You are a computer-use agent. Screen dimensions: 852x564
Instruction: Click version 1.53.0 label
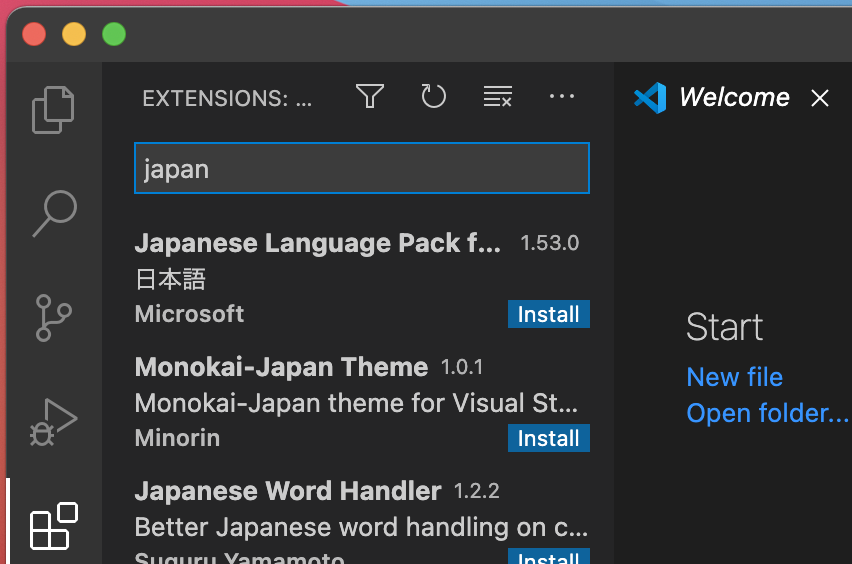tap(549, 243)
